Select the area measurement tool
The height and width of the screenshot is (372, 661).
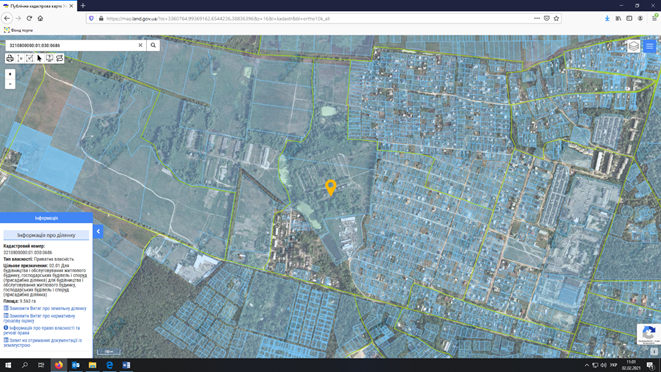pos(30,58)
